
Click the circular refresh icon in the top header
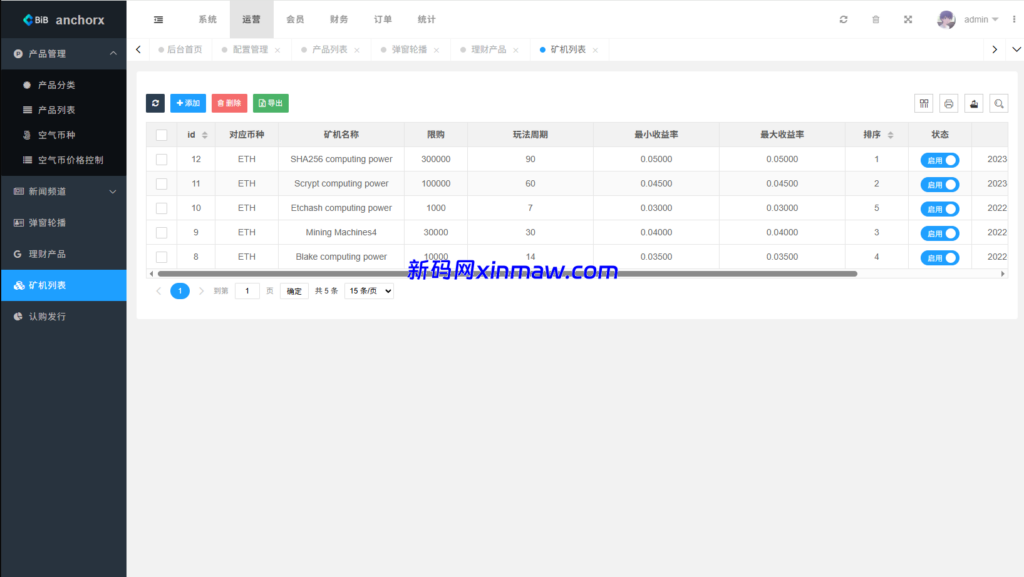pos(843,18)
